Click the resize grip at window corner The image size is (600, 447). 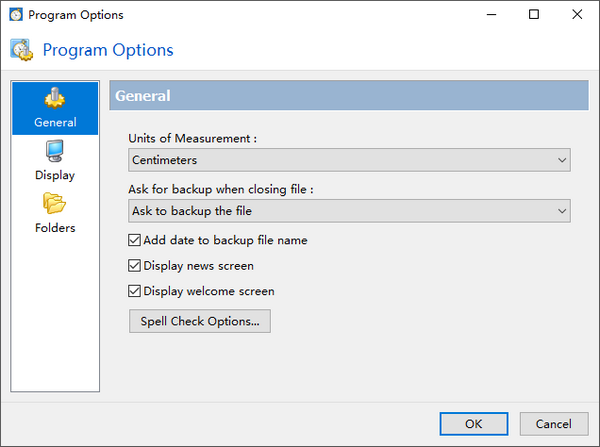[593, 440]
